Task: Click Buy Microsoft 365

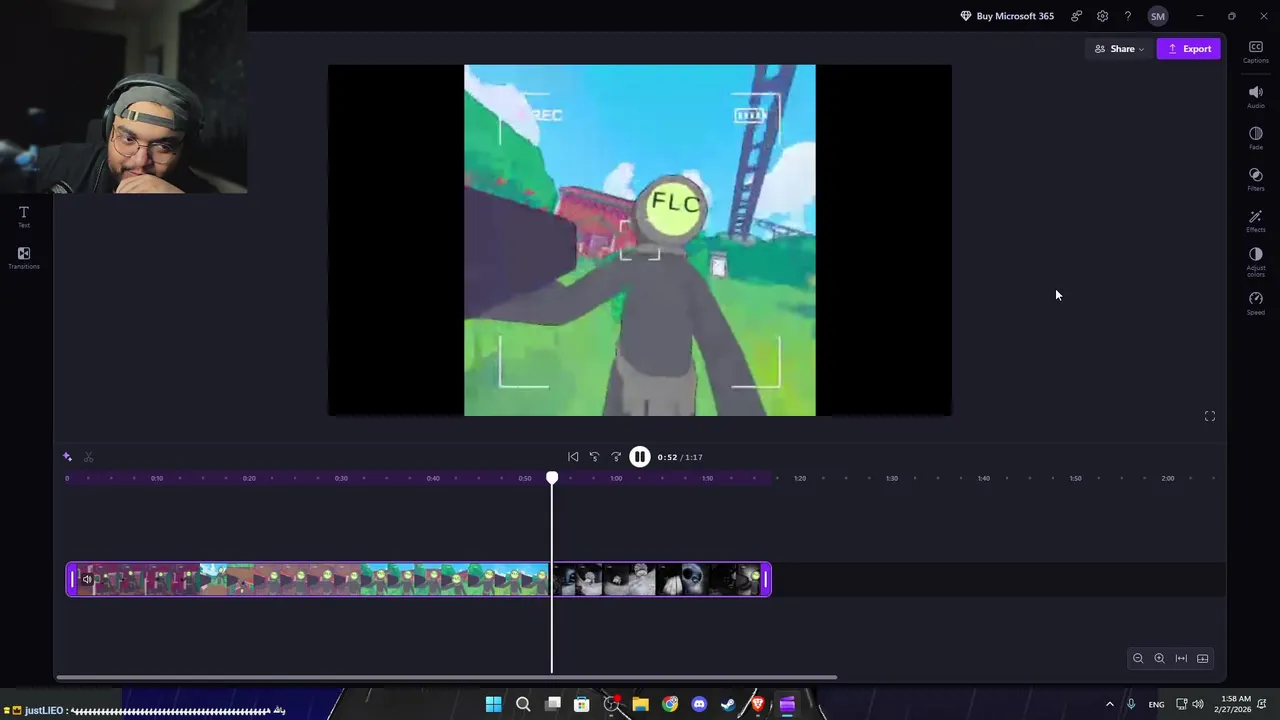Action: pos(1006,16)
